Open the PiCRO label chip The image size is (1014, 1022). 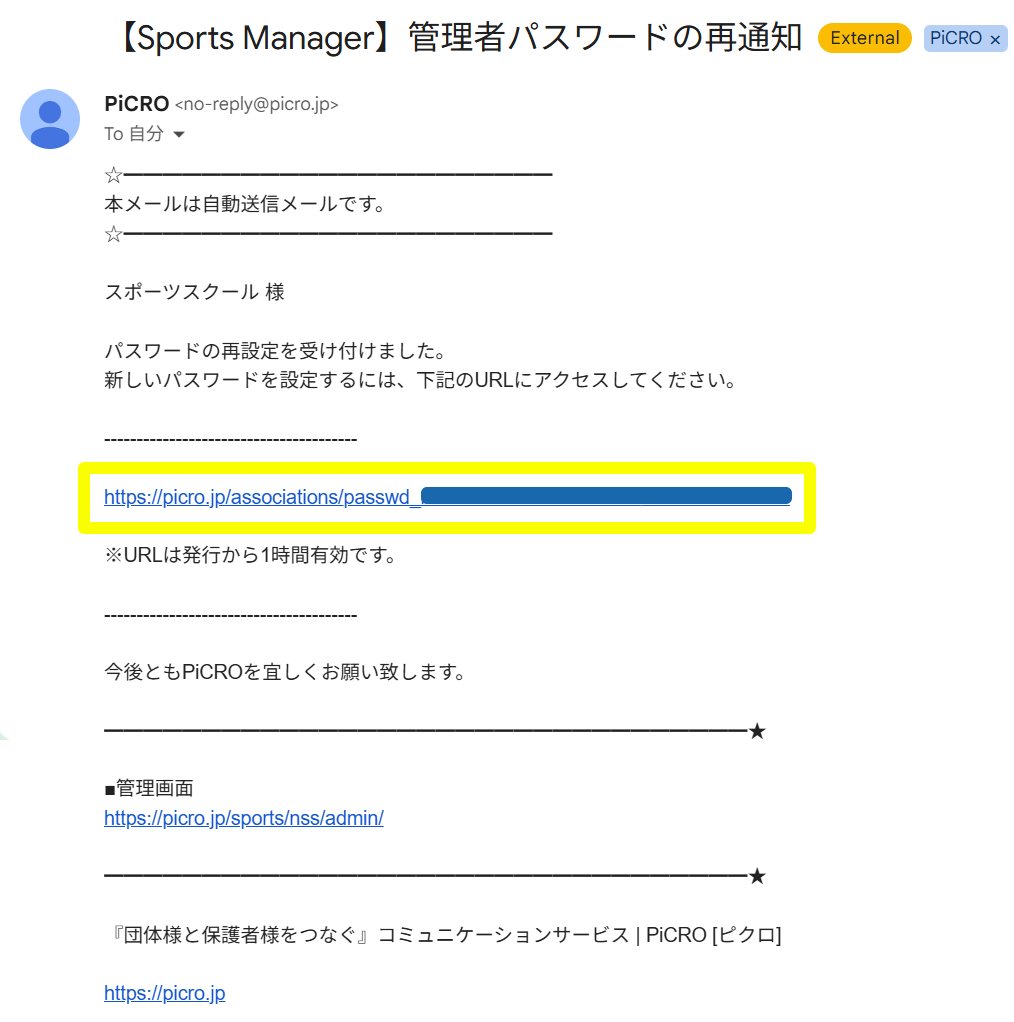956,38
